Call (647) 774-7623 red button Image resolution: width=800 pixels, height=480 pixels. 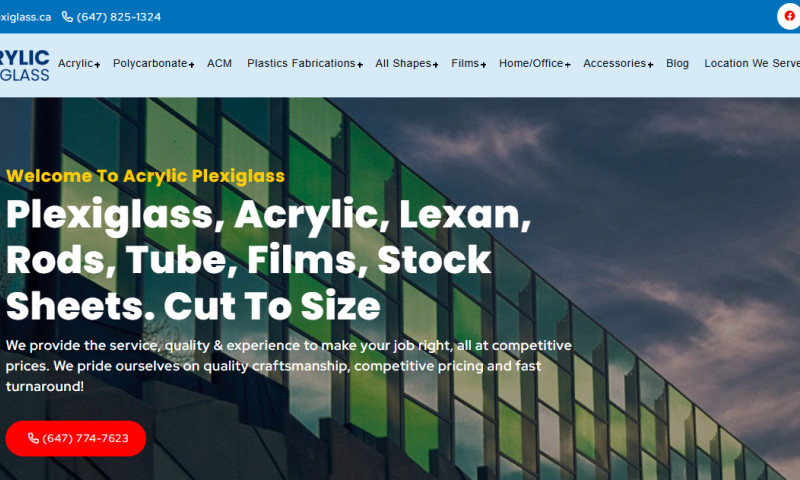tap(76, 438)
